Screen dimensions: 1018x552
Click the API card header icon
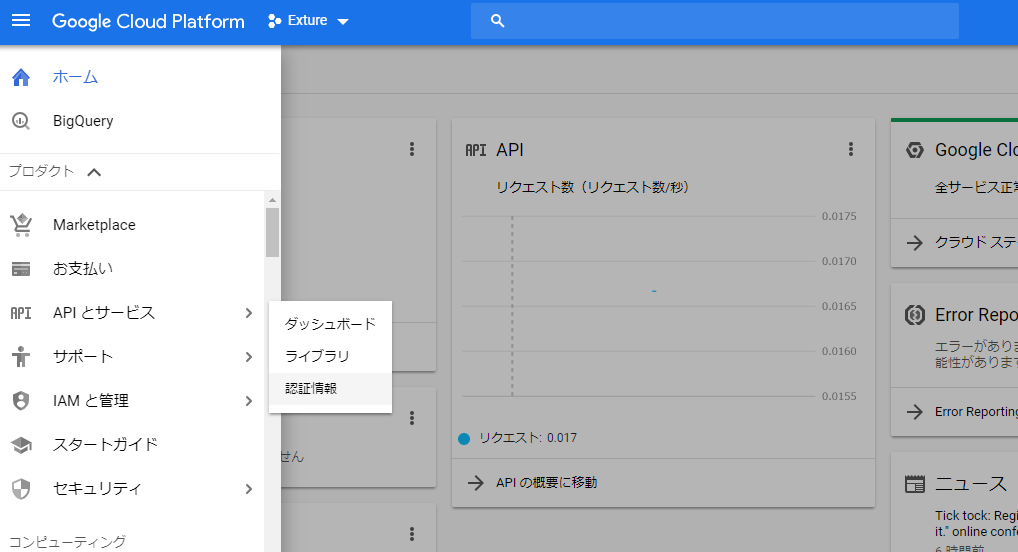(475, 150)
